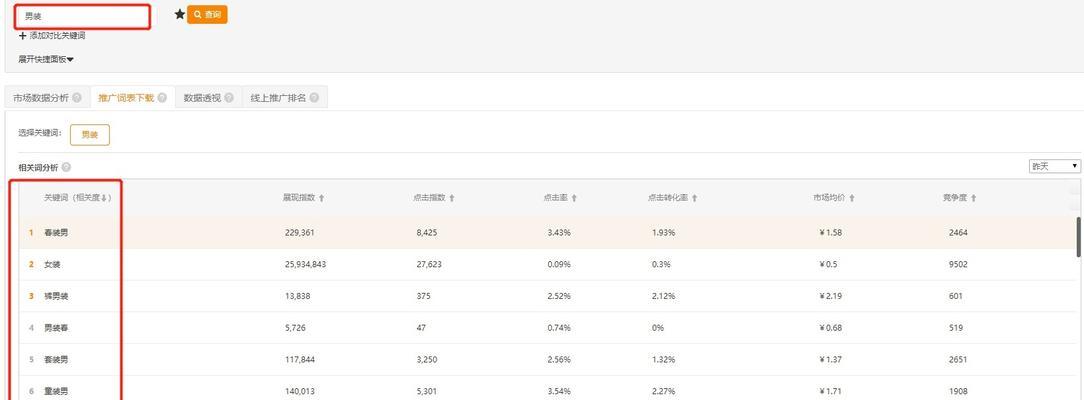
Task: Switch to the 市场数据分析 tab
Action: (47, 98)
